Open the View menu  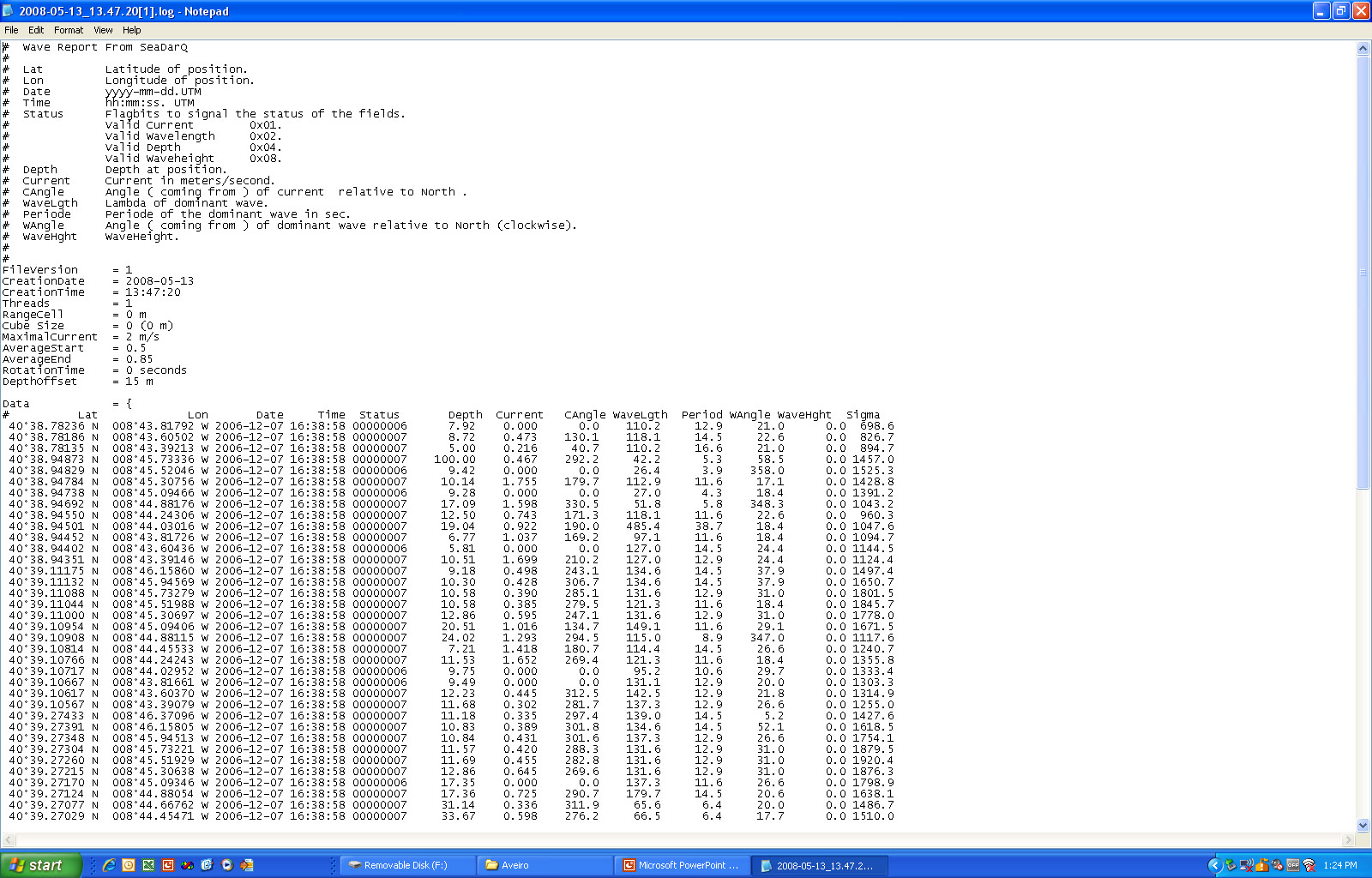pyautogui.click(x=103, y=30)
